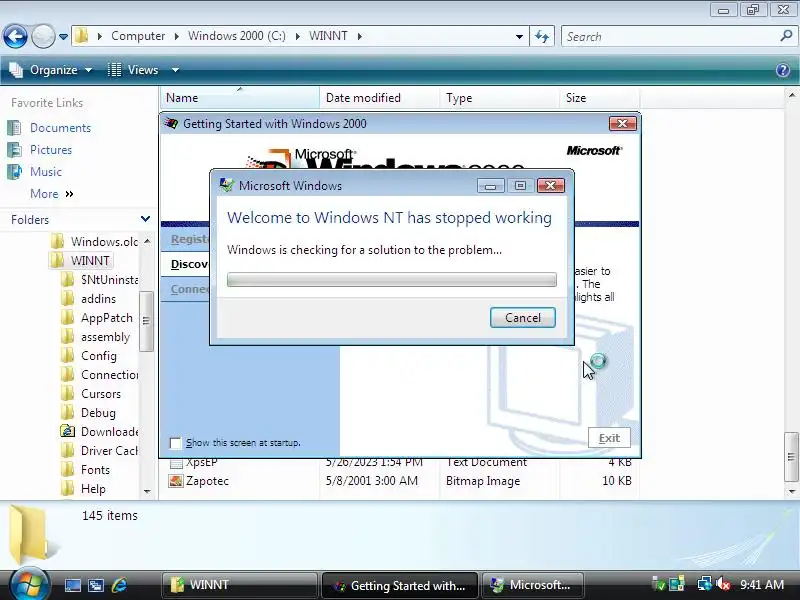Switch to Getting Started taskbar button
Screen dimensions: 800x600
400,585
